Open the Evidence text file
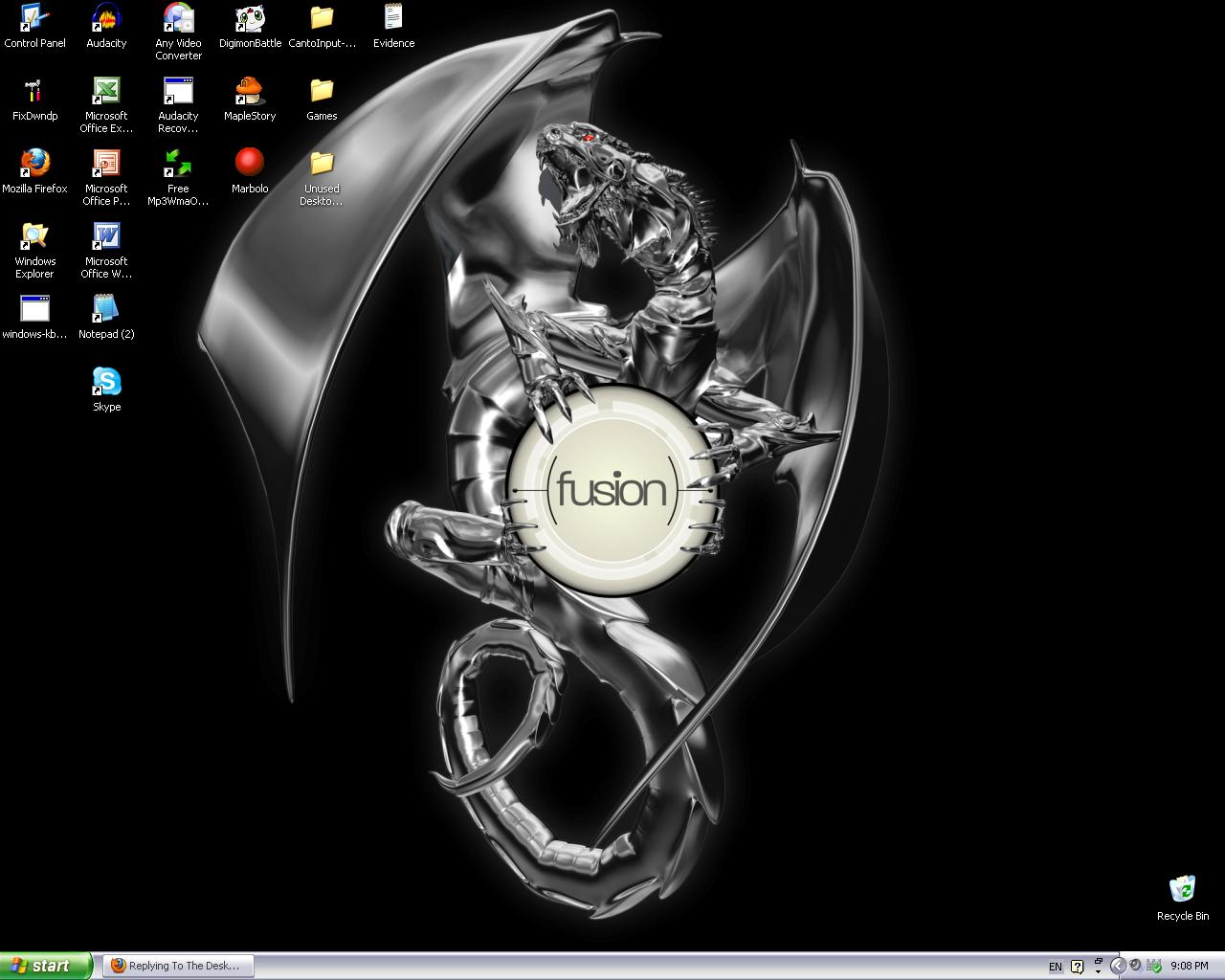 [x=393, y=26]
